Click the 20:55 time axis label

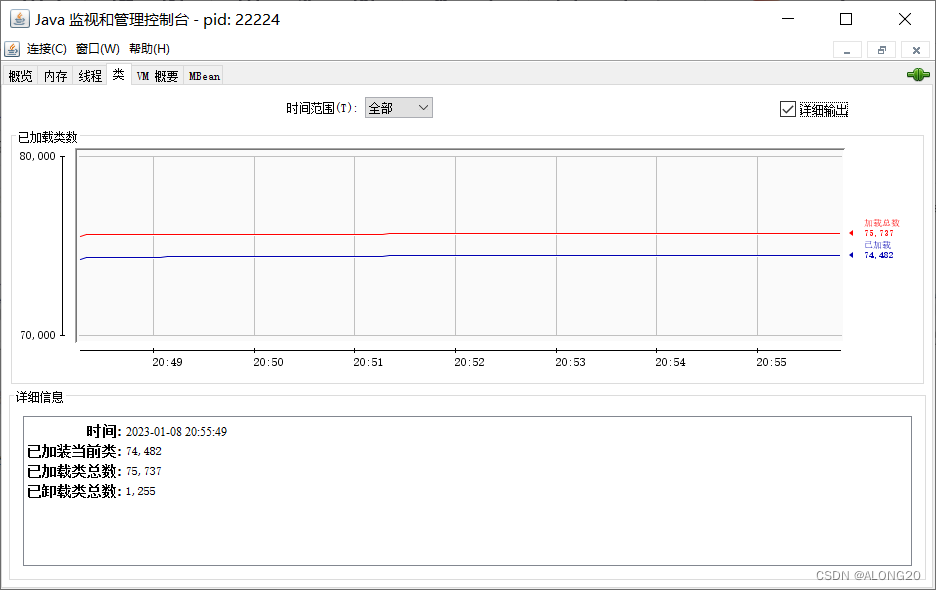tap(771, 362)
